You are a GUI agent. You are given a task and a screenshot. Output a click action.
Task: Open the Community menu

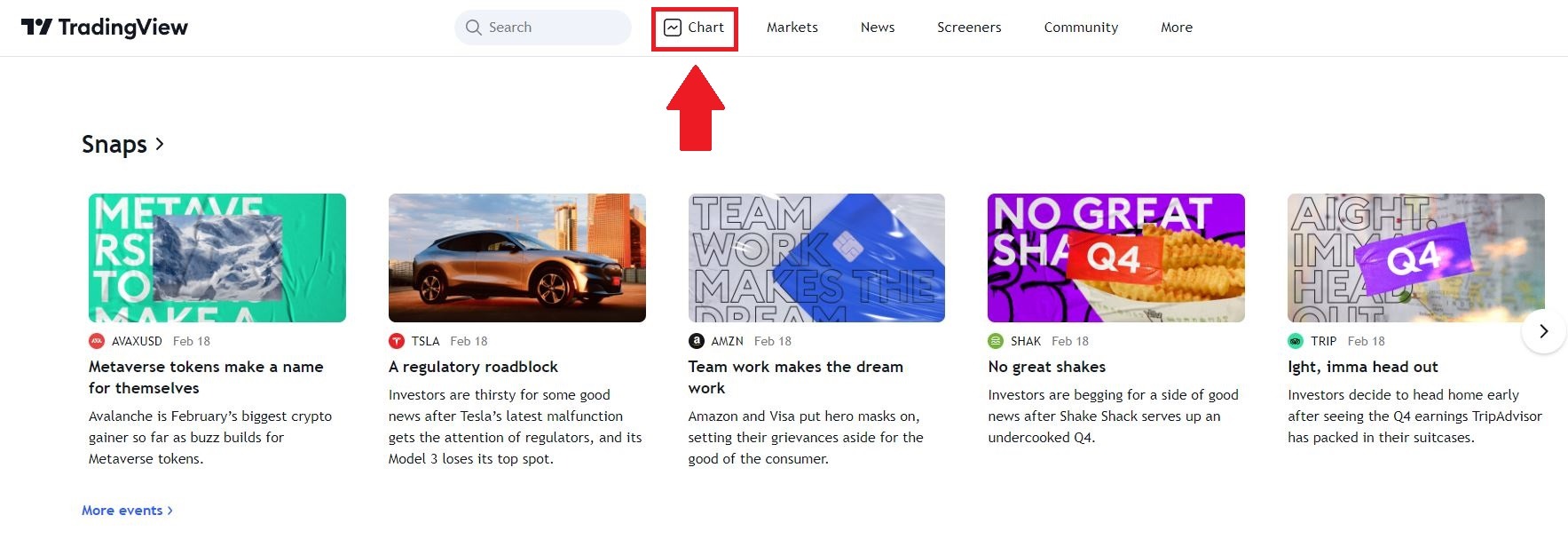click(x=1081, y=28)
